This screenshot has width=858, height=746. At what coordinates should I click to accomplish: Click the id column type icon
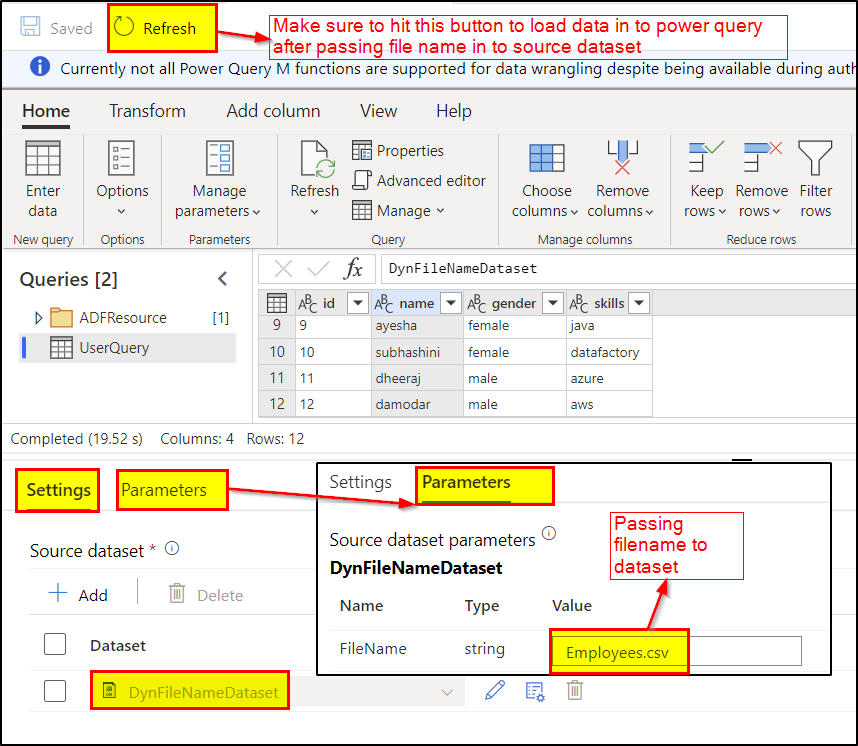[x=307, y=303]
